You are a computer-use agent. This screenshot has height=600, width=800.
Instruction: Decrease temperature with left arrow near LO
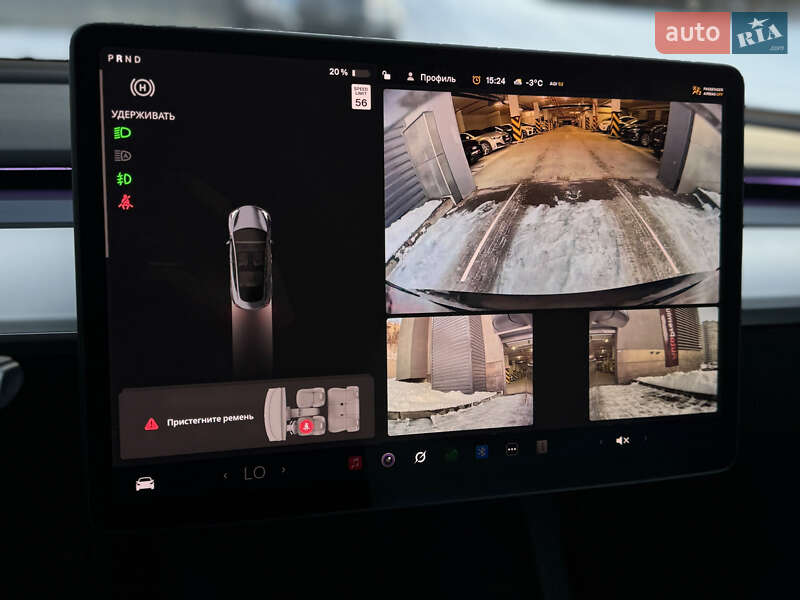tap(225, 474)
